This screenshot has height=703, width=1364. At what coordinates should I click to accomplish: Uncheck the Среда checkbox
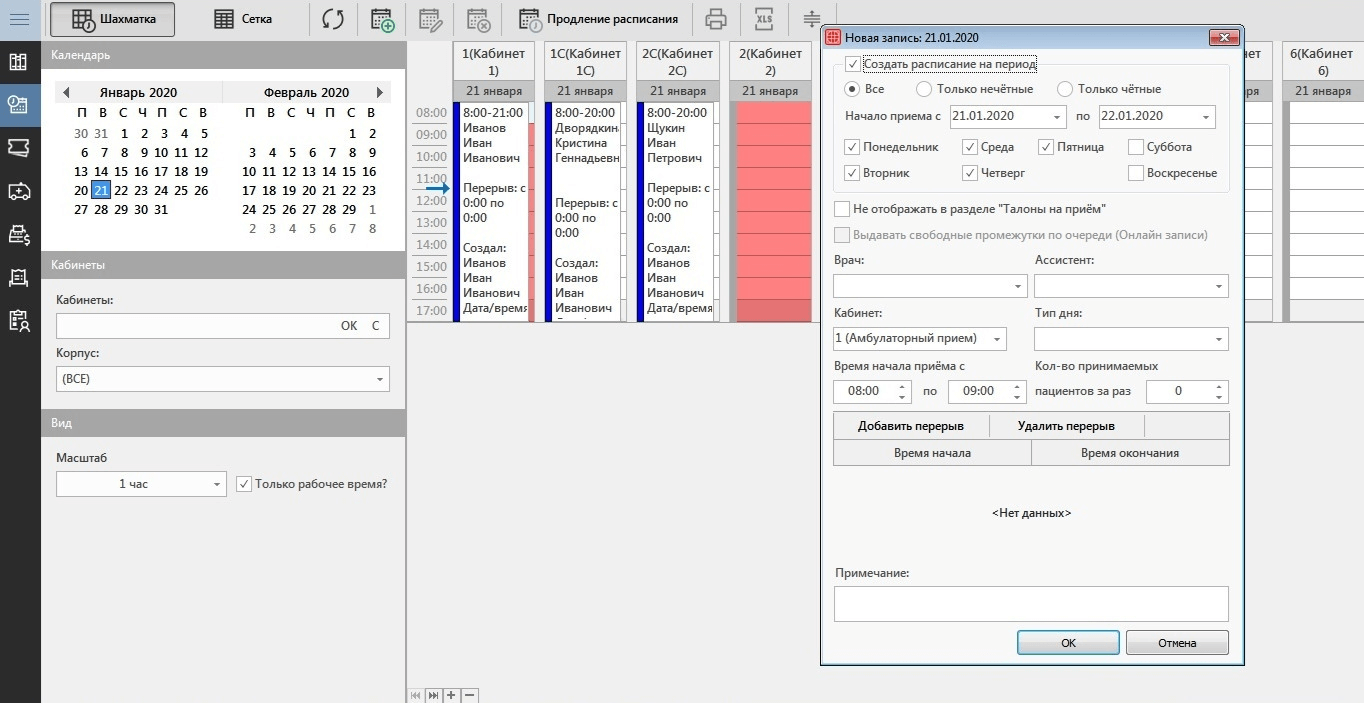pyautogui.click(x=970, y=147)
